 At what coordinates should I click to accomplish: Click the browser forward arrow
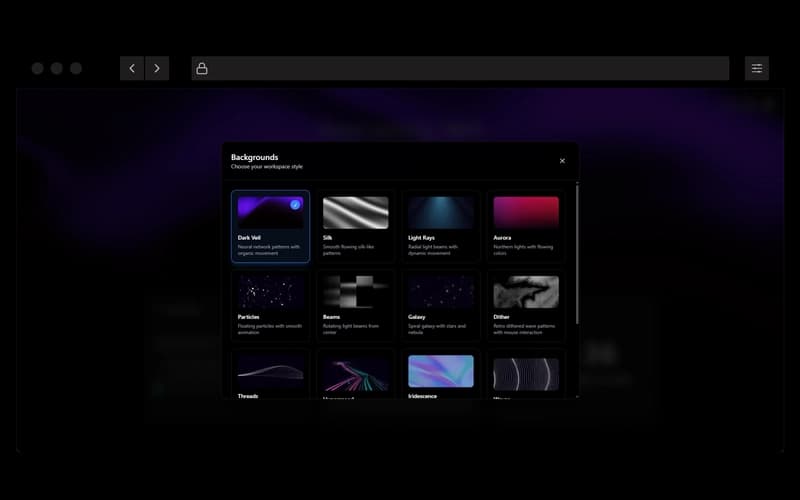click(x=157, y=68)
